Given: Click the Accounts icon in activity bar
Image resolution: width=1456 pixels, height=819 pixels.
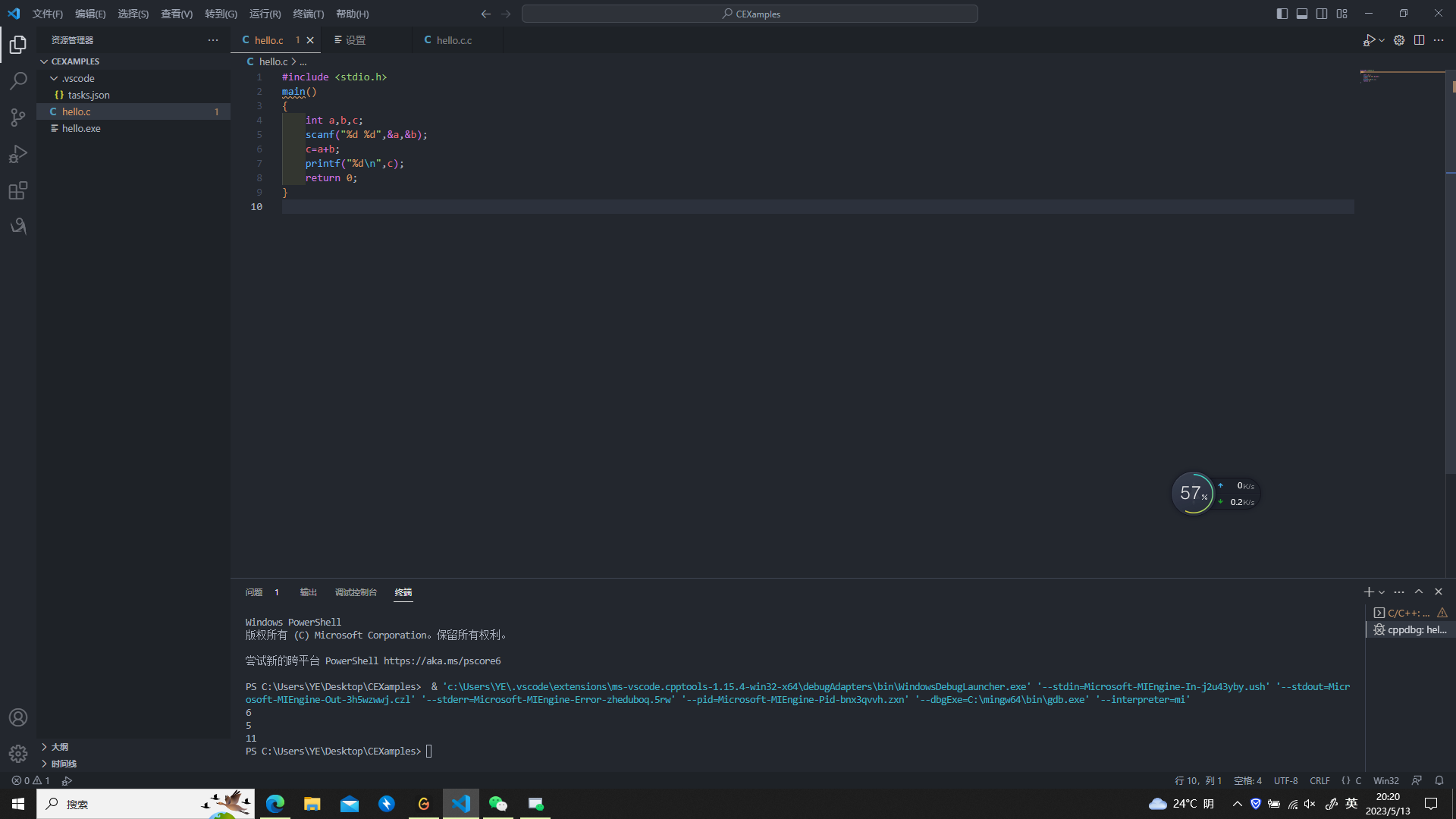Looking at the screenshot, I should click(18, 717).
